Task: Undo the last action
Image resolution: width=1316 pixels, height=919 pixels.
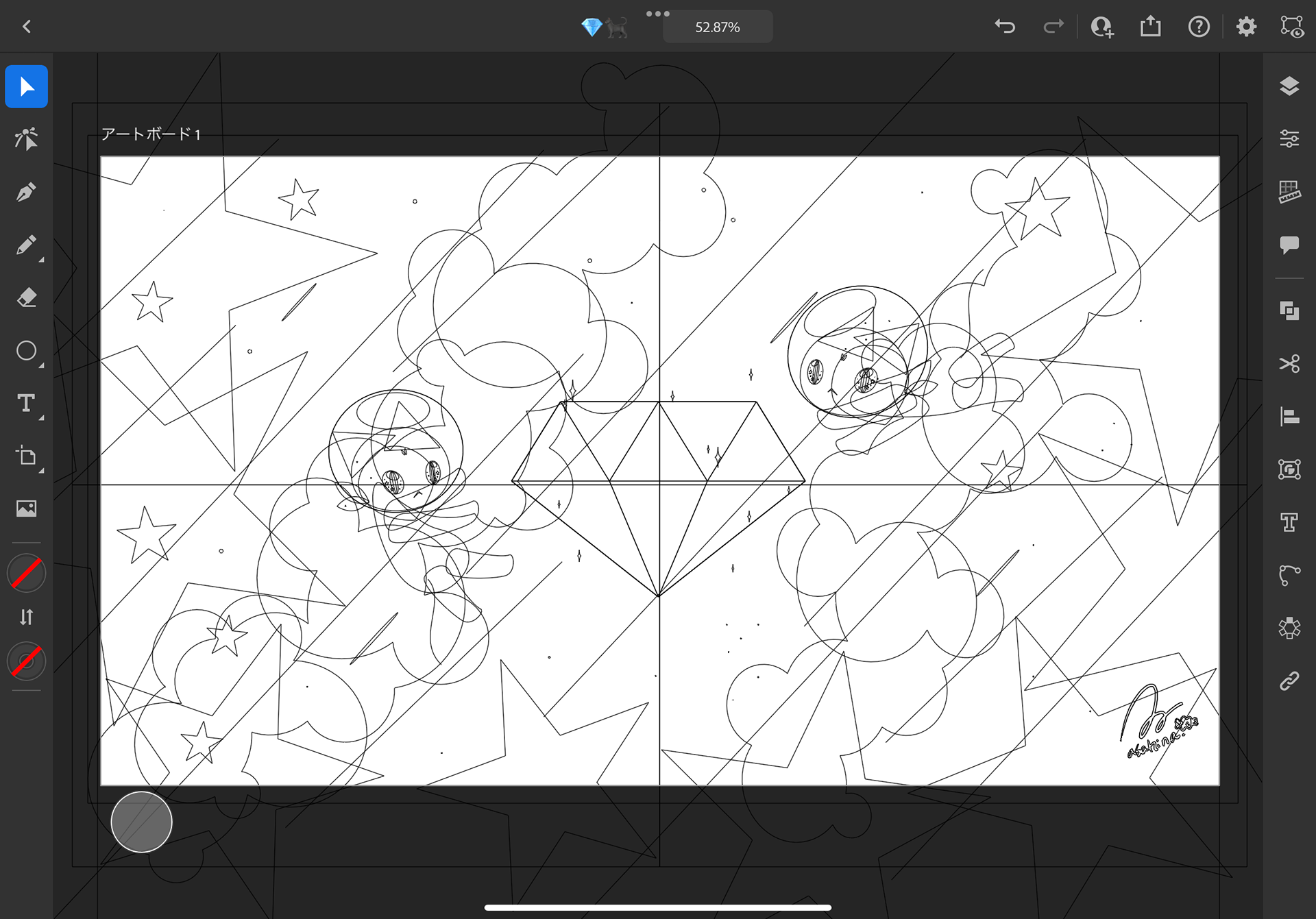Action: pos(1005,27)
